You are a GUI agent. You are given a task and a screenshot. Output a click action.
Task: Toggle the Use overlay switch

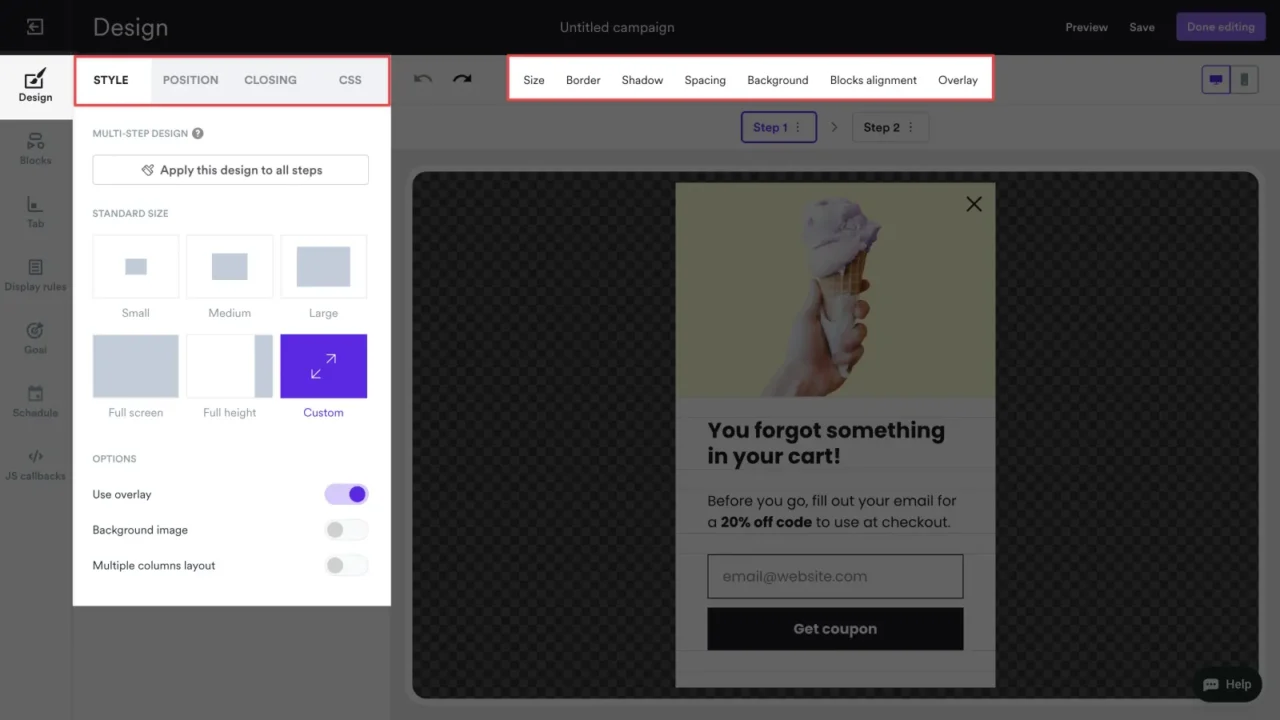point(346,494)
